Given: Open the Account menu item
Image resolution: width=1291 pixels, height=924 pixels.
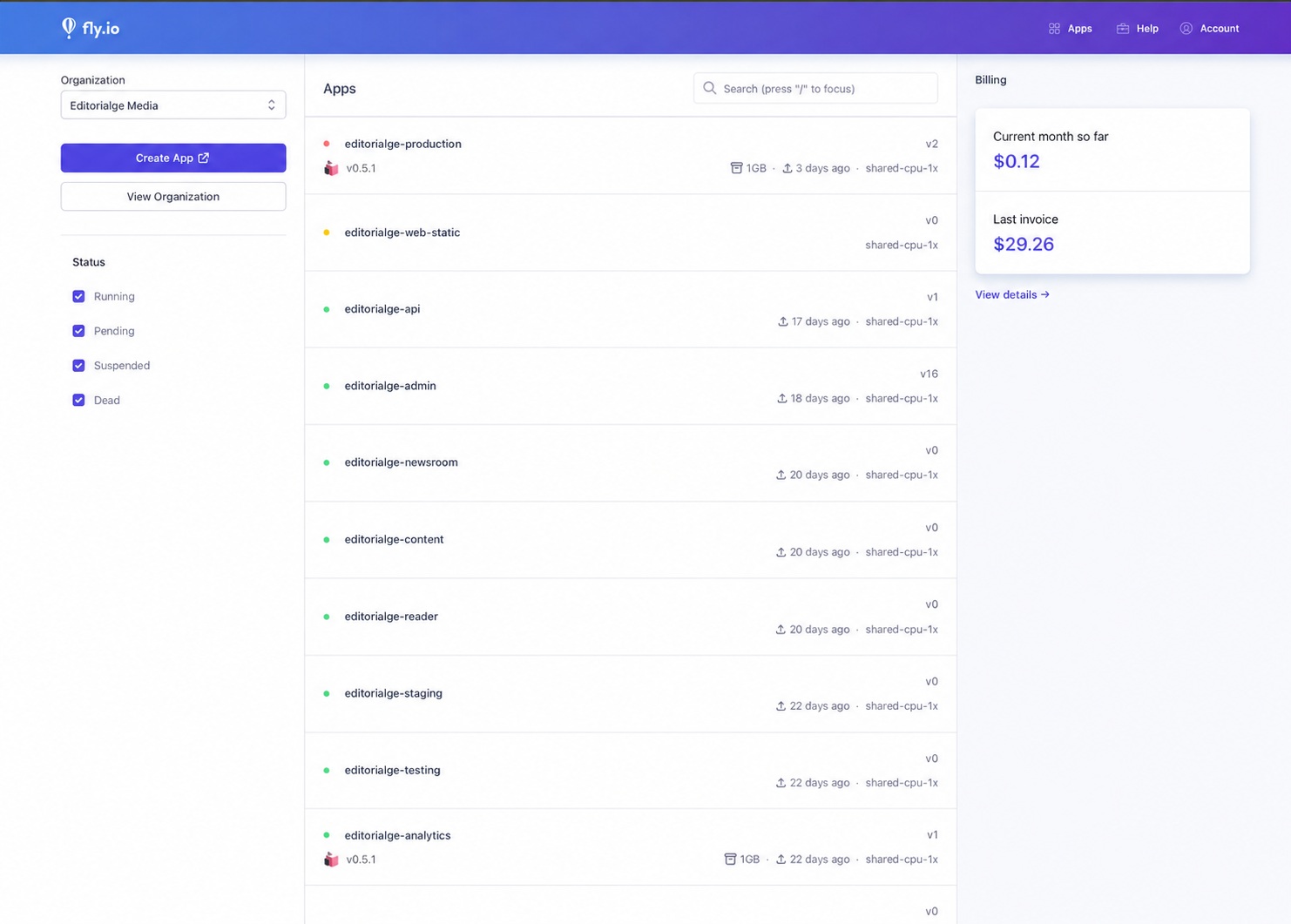Looking at the screenshot, I should point(1209,29).
